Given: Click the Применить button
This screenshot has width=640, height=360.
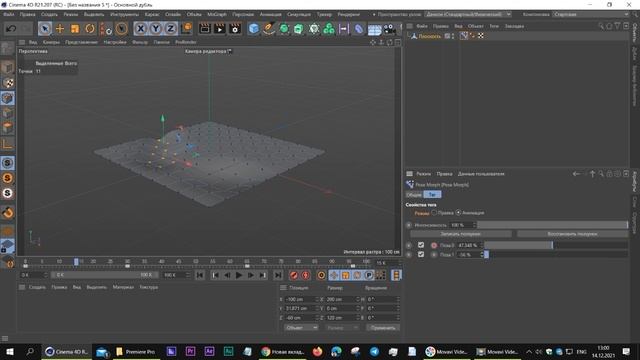Looking at the screenshot, I should [x=383, y=328].
